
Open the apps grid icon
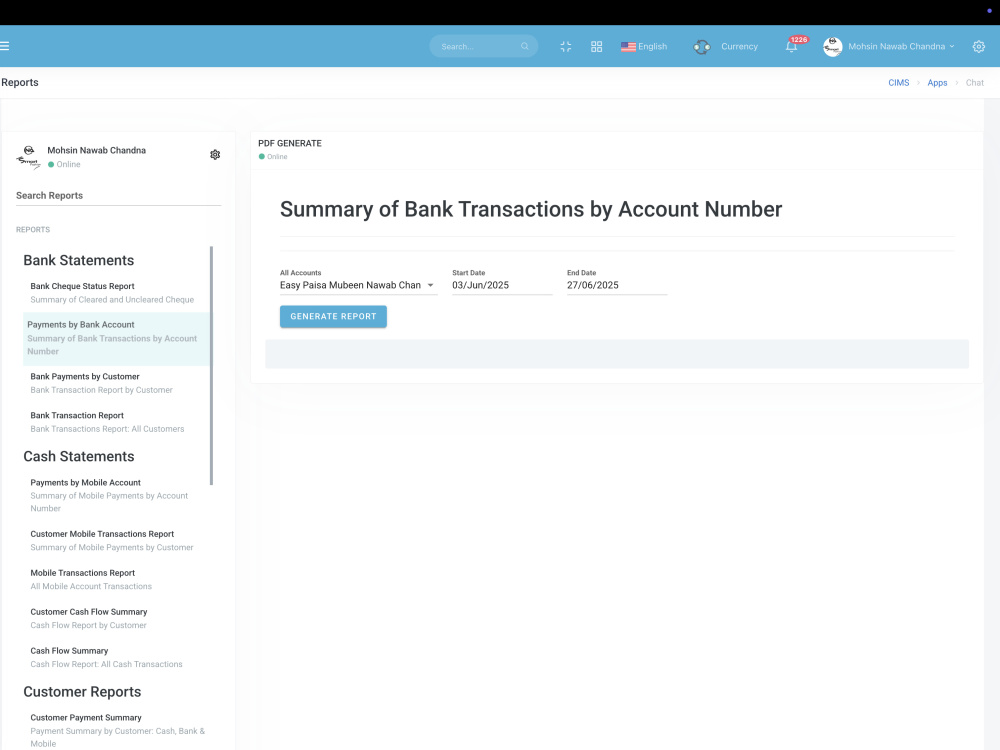(596, 46)
